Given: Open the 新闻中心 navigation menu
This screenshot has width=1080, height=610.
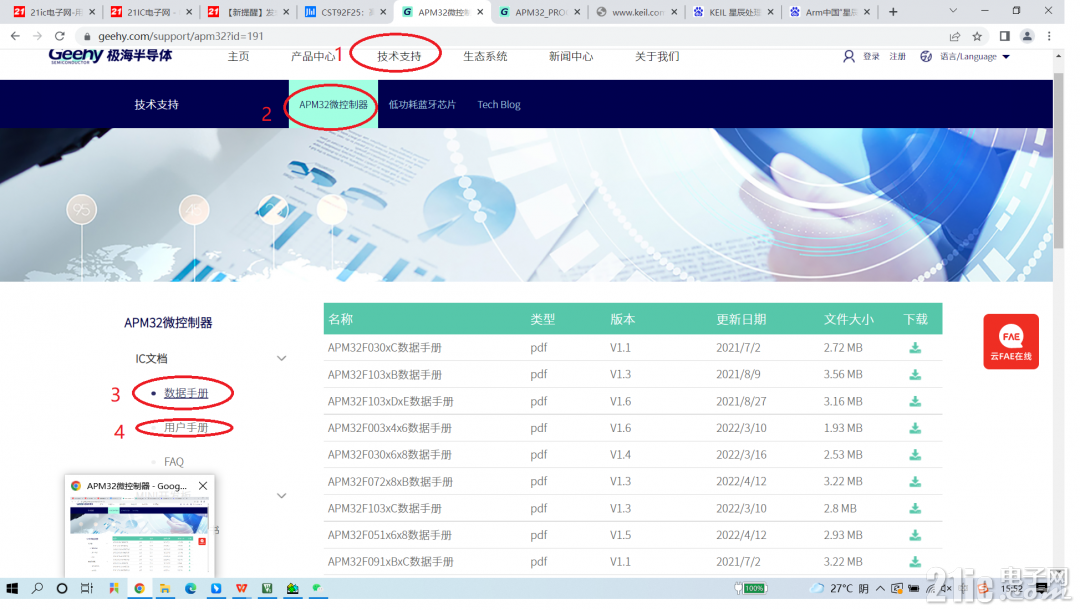Looking at the screenshot, I should click(x=571, y=56).
